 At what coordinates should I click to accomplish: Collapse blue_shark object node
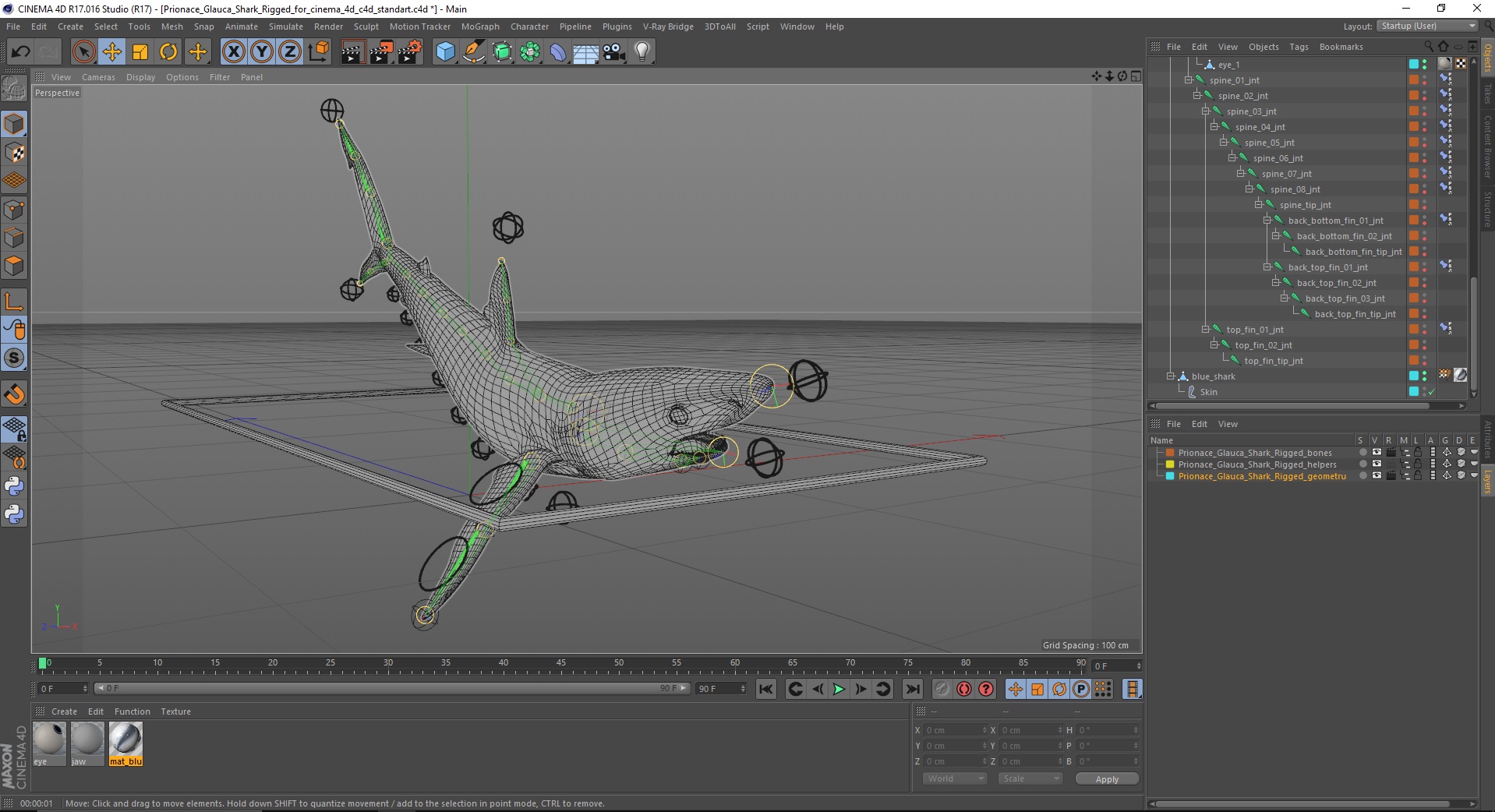click(x=1171, y=376)
